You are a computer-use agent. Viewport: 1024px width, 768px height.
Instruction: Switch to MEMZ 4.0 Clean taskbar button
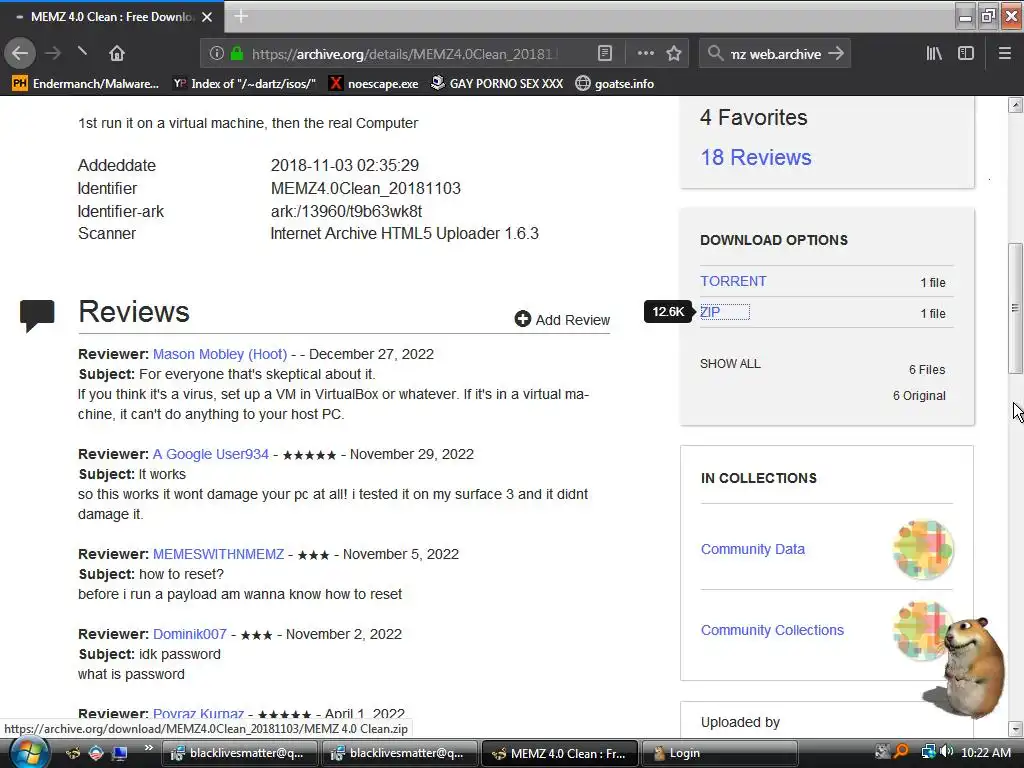click(559, 753)
